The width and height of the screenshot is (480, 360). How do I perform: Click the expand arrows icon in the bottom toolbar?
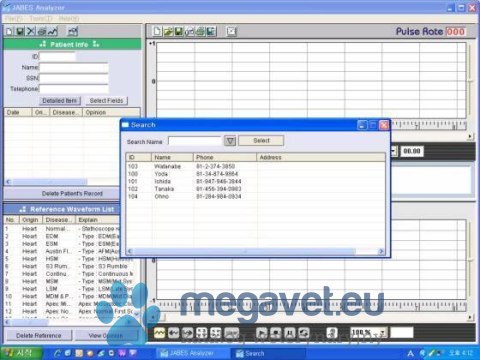202,332
